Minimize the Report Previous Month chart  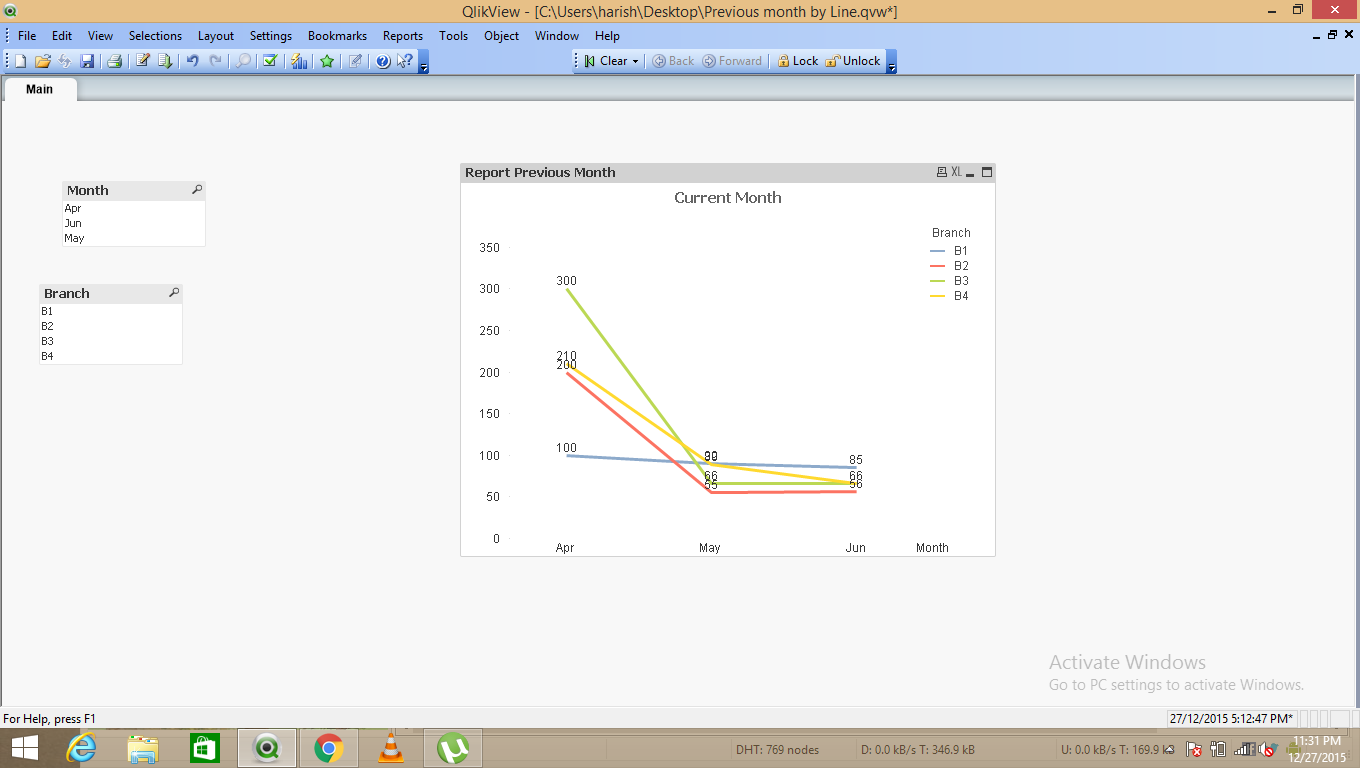pyautogui.click(x=970, y=172)
